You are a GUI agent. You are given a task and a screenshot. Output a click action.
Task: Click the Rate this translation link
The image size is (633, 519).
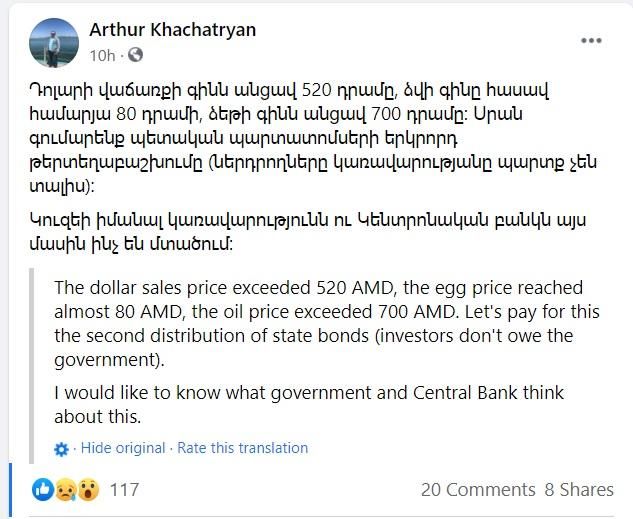242,448
